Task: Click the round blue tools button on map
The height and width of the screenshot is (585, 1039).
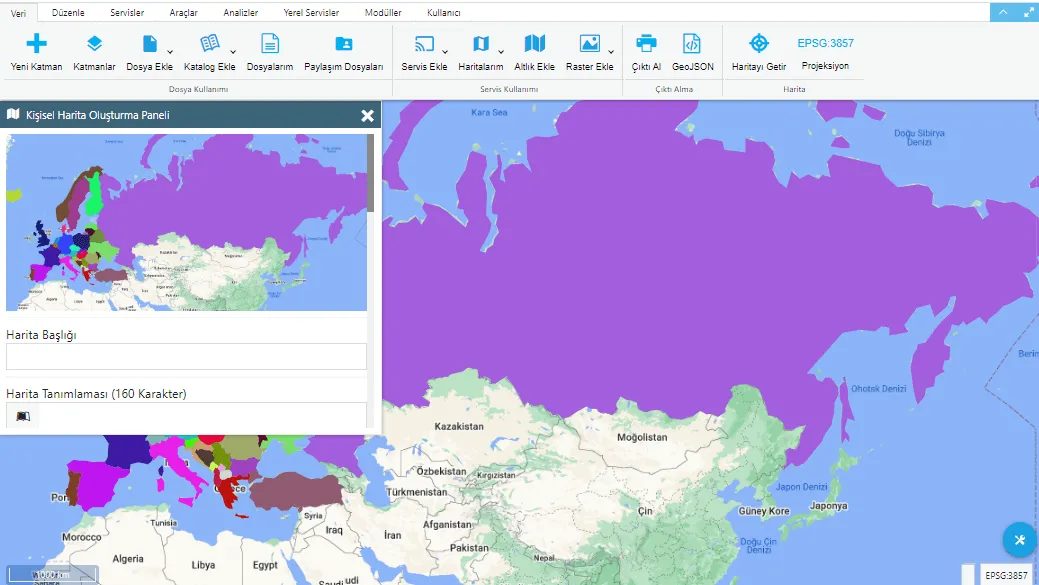Action: [x=1020, y=540]
